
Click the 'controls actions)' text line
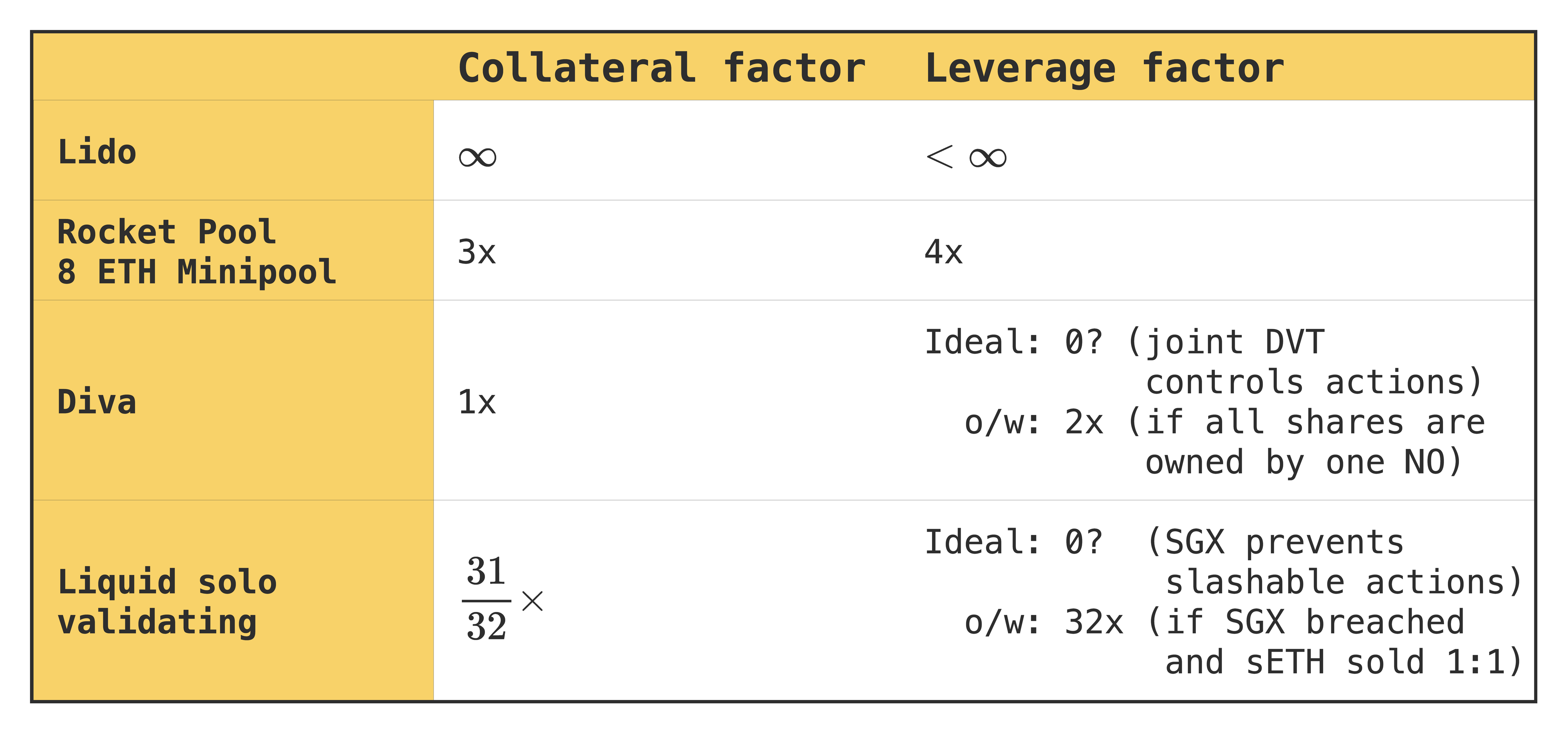[1315, 382]
